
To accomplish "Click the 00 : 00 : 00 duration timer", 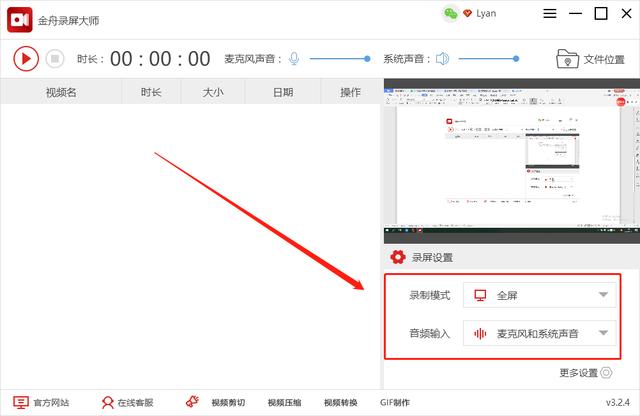I will pos(160,59).
